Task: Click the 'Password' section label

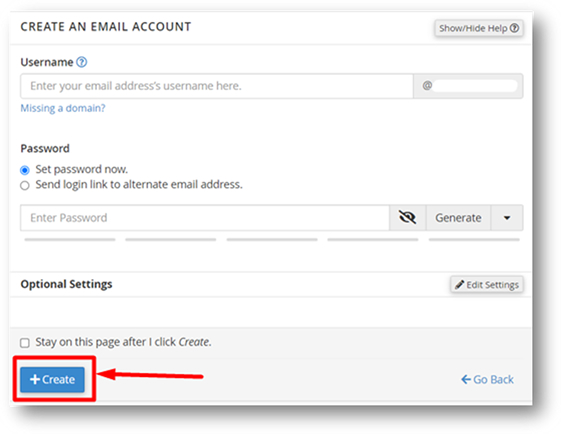Action: 45,148
